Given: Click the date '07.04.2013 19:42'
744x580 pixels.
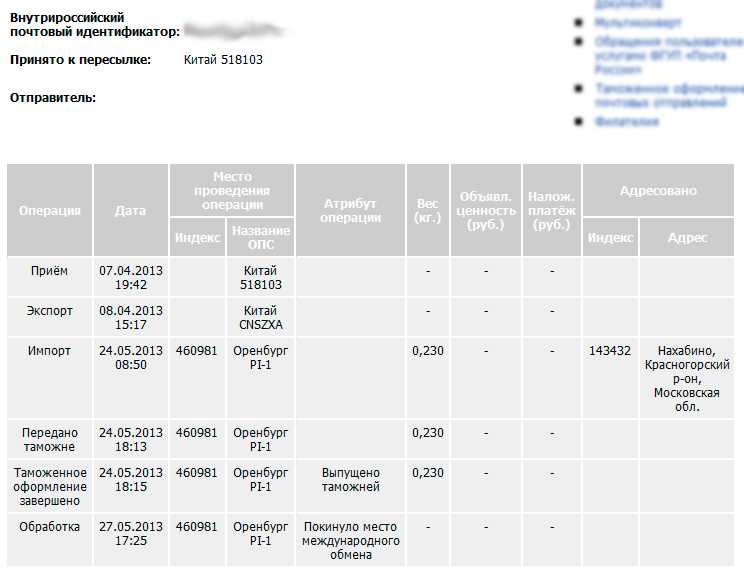Looking at the screenshot, I should pyautogui.click(x=130, y=278).
